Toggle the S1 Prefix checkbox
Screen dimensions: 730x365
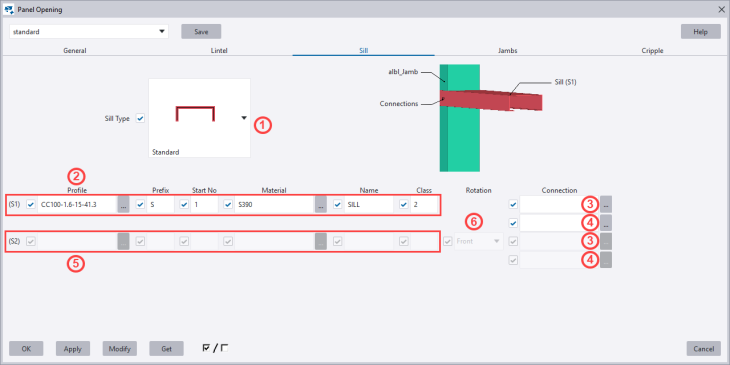click(140, 204)
